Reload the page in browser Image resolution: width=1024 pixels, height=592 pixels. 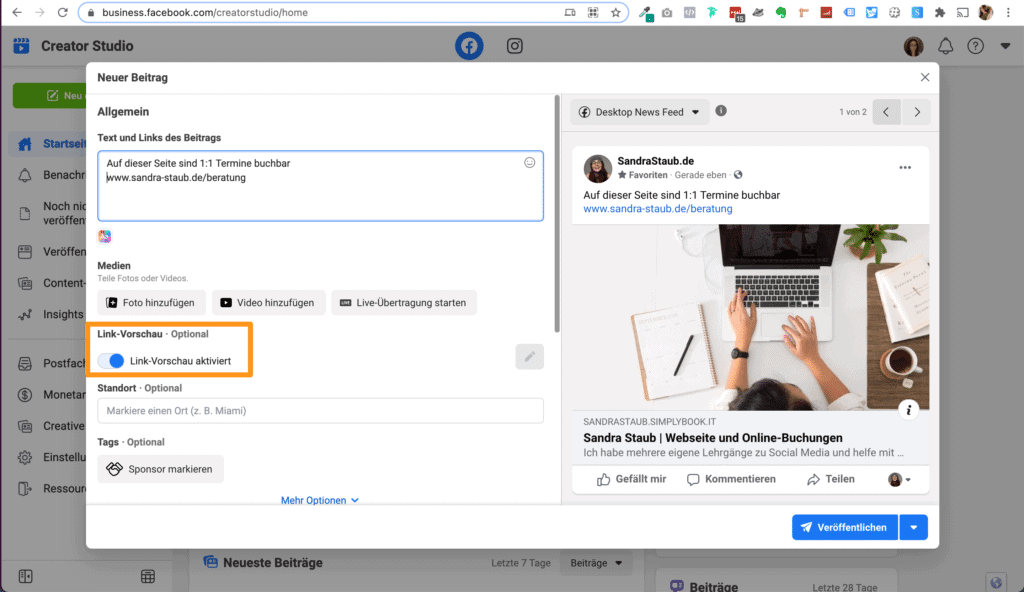pyautogui.click(x=63, y=12)
